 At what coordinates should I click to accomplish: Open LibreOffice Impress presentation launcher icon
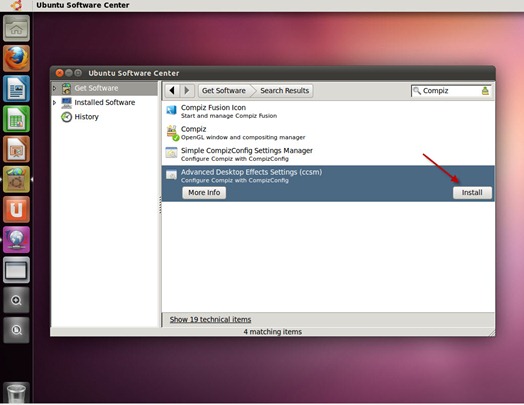16,149
